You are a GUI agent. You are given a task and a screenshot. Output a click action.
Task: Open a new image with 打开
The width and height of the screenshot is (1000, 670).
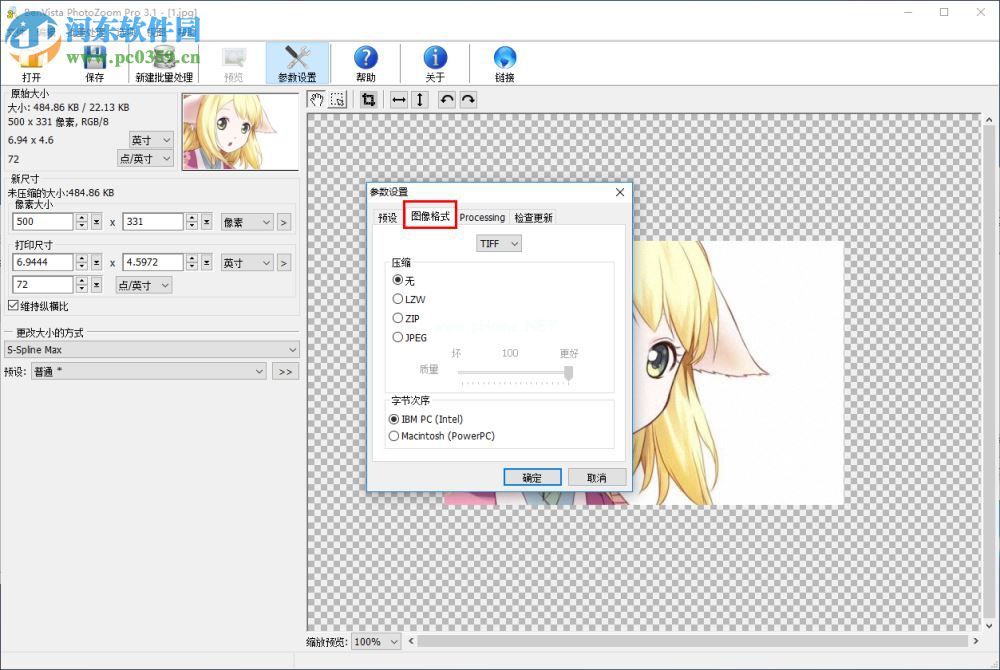(x=30, y=60)
